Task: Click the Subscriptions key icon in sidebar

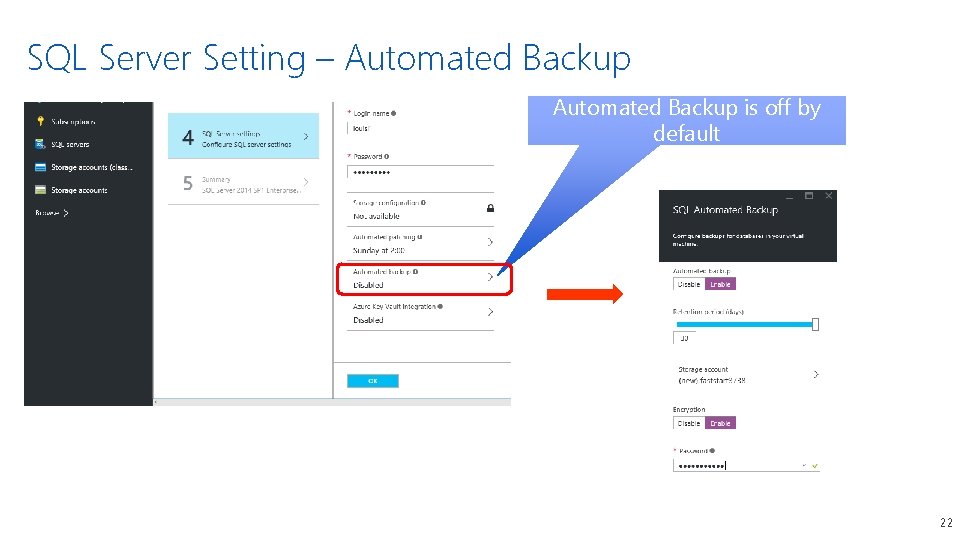Action: (40, 121)
